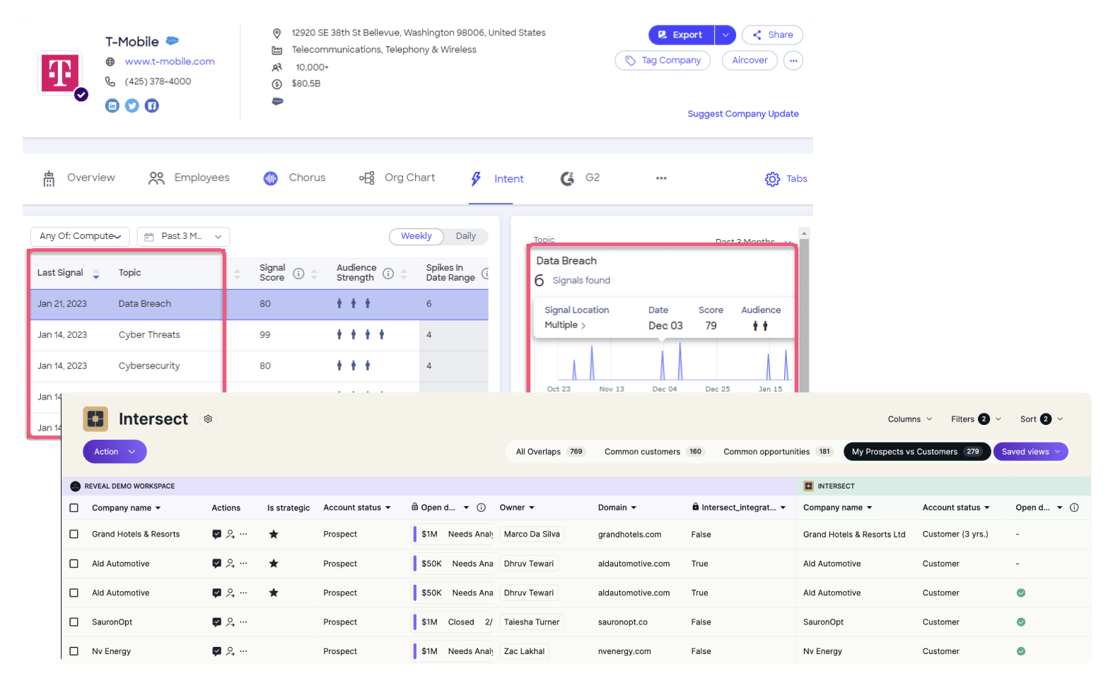Switch to the Employees tab

pyautogui.click(x=189, y=178)
